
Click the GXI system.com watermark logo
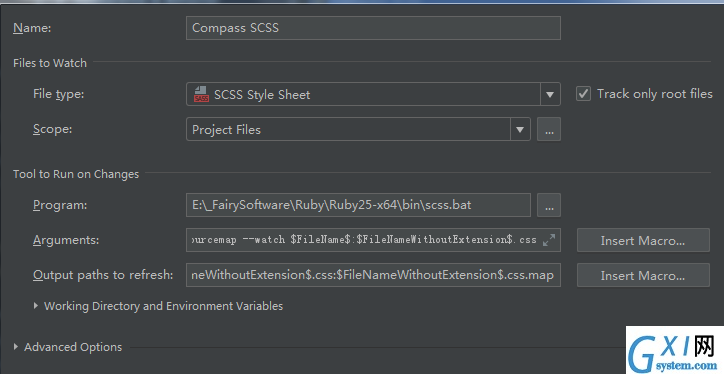pyautogui.click(x=675, y=350)
